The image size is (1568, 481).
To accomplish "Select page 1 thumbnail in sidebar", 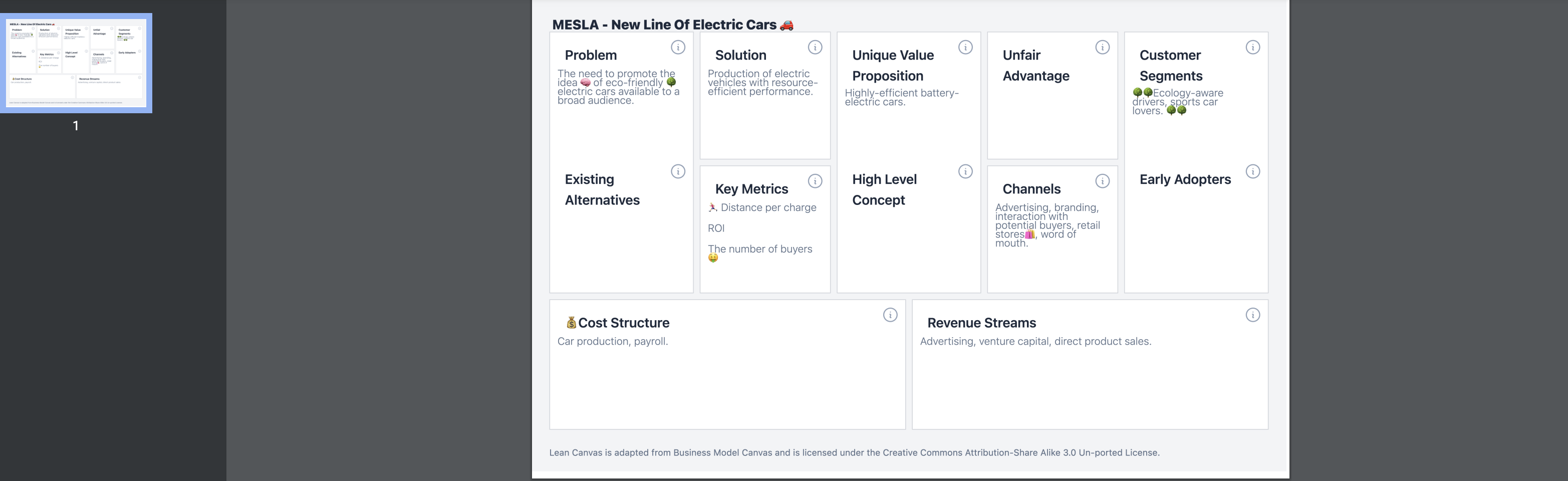I will tap(76, 63).
